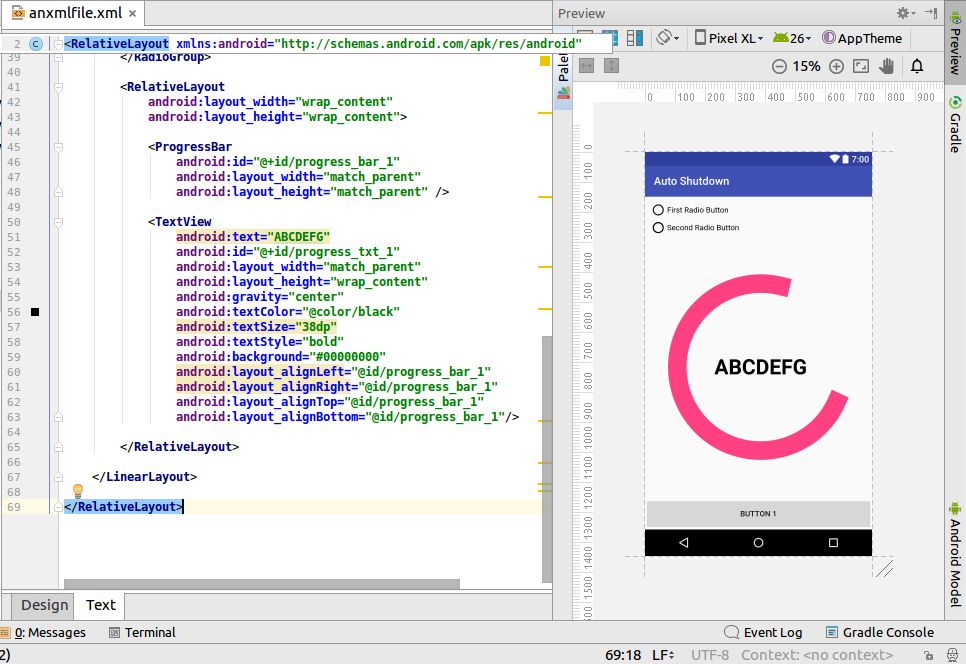This screenshot has width=966, height=664.
Task: Change the LF line separator setting
Action: [x=663, y=655]
